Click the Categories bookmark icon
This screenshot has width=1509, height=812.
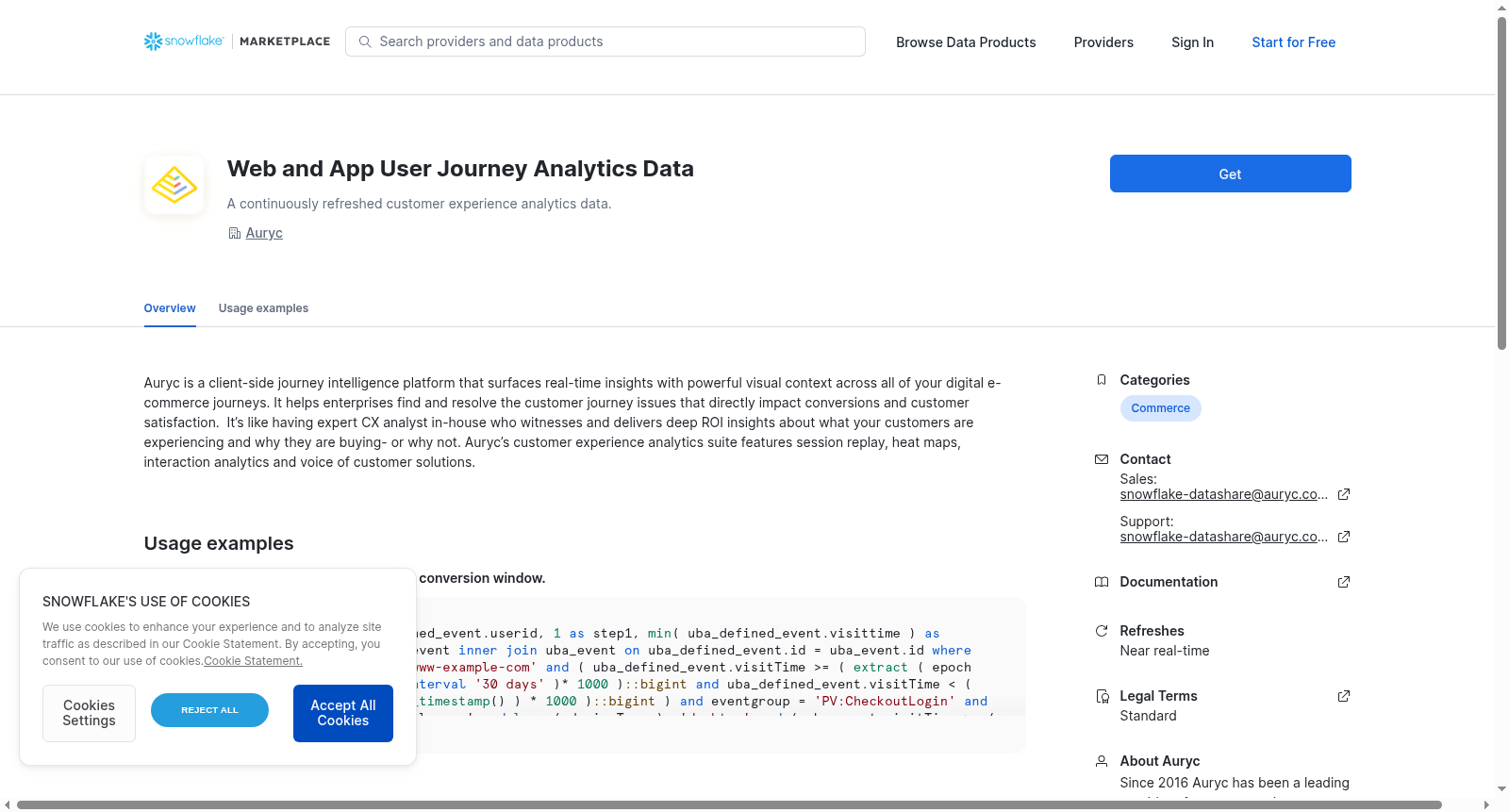[x=1102, y=380]
